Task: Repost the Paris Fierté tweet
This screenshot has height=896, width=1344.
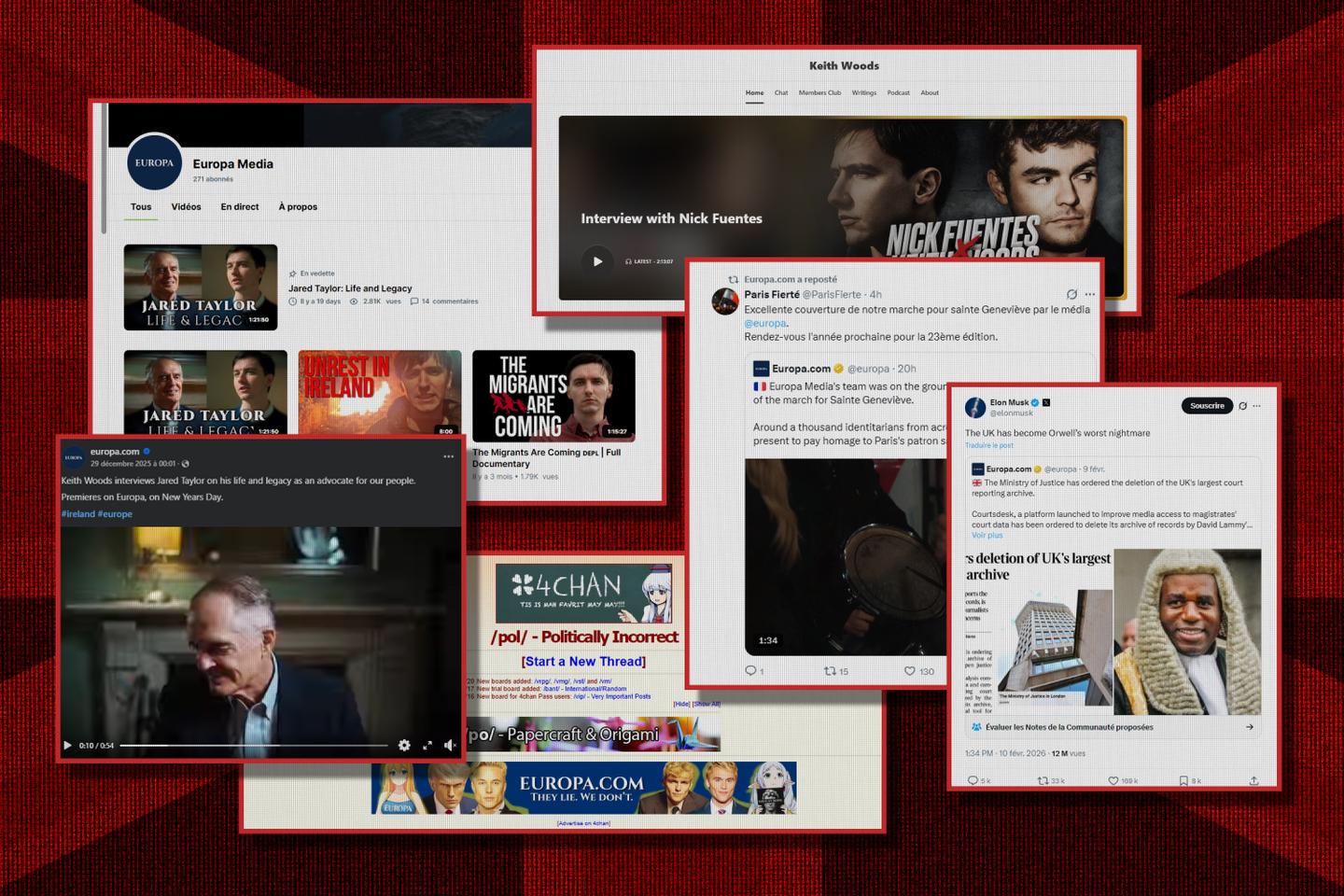Action: [x=829, y=671]
